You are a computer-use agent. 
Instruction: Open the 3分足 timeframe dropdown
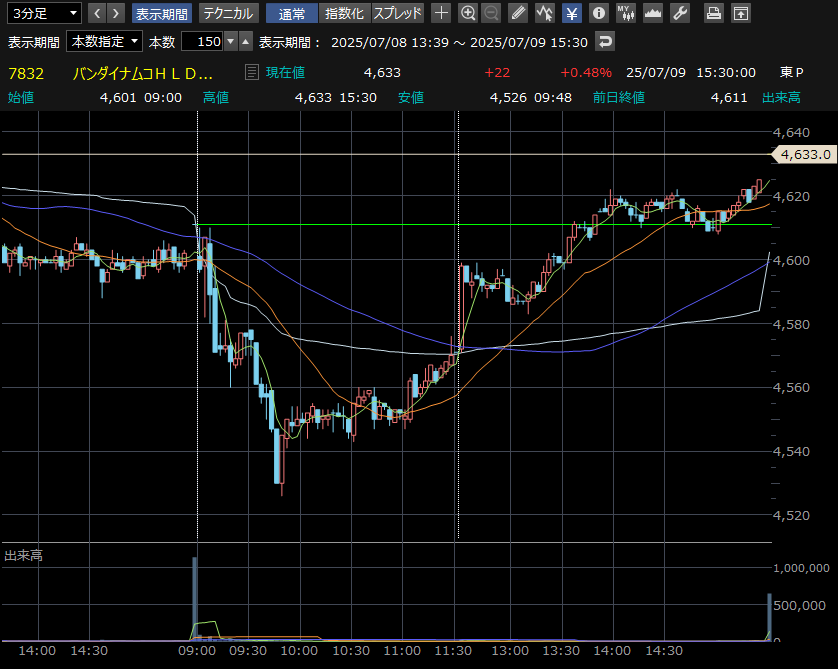click(42, 13)
